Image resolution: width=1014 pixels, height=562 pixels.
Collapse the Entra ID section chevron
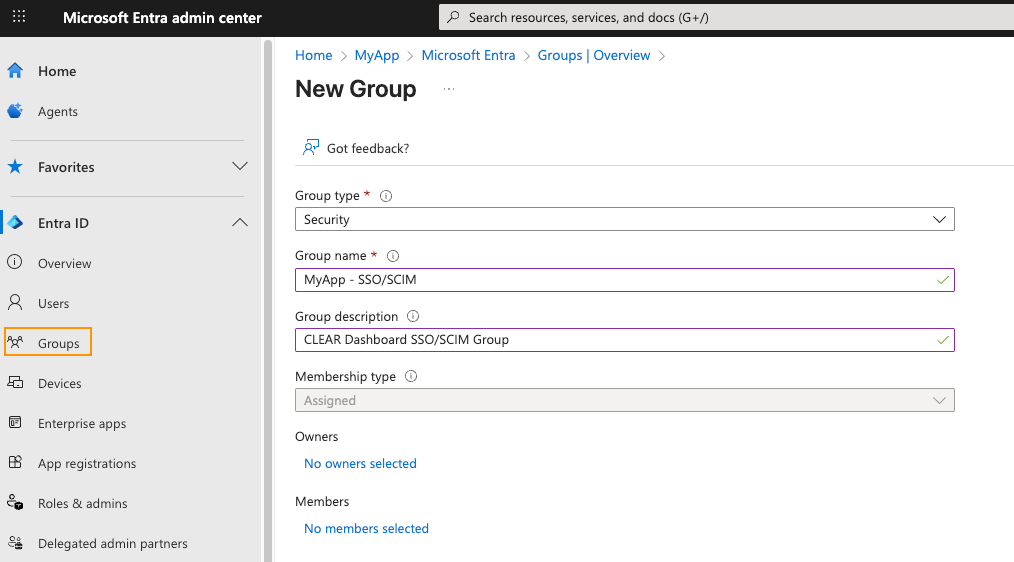click(240, 222)
